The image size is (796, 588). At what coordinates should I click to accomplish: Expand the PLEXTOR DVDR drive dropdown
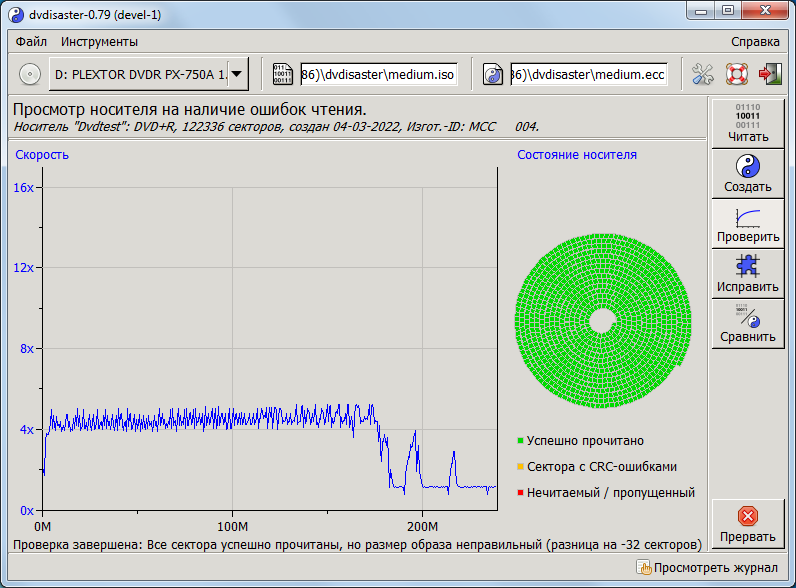[x=237, y=74]
